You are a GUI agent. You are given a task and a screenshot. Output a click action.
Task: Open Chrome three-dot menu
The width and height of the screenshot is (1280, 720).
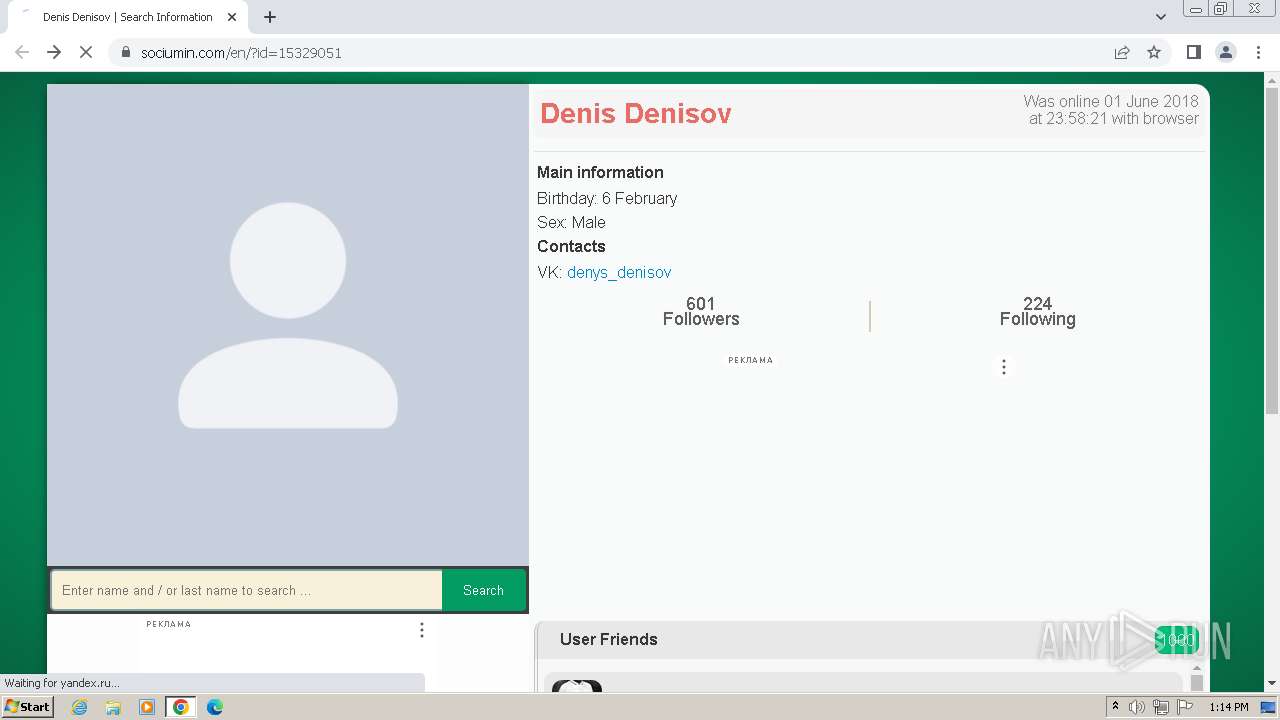click(1259, 52)
